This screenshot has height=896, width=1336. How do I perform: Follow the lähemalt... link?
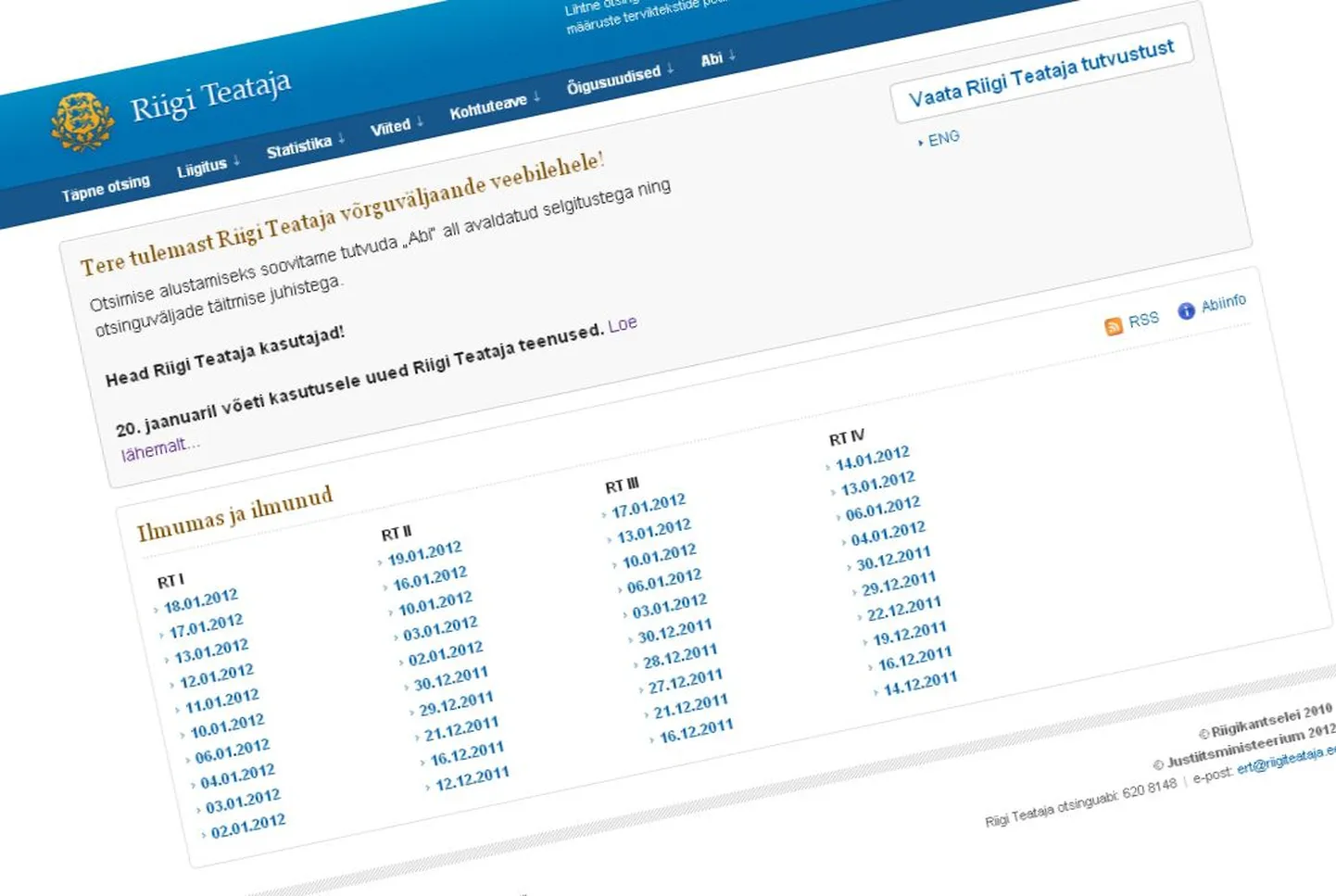tap(160, 448)
